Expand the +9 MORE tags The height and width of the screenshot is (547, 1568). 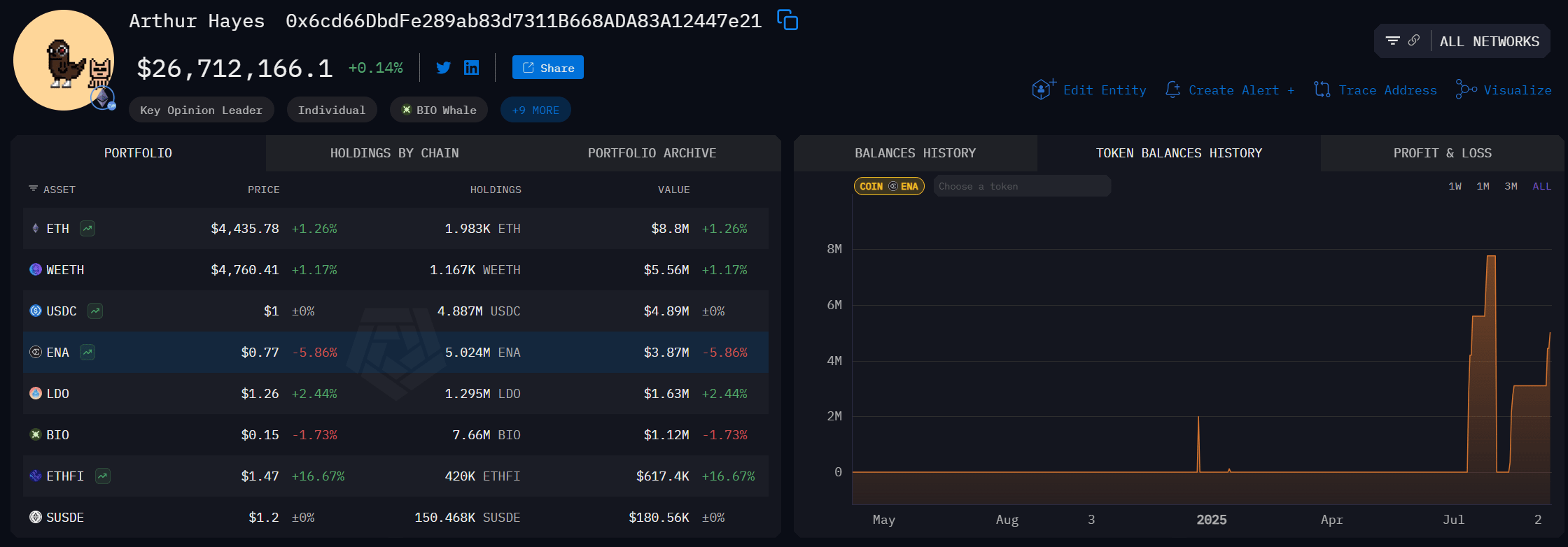pos(535,110)
